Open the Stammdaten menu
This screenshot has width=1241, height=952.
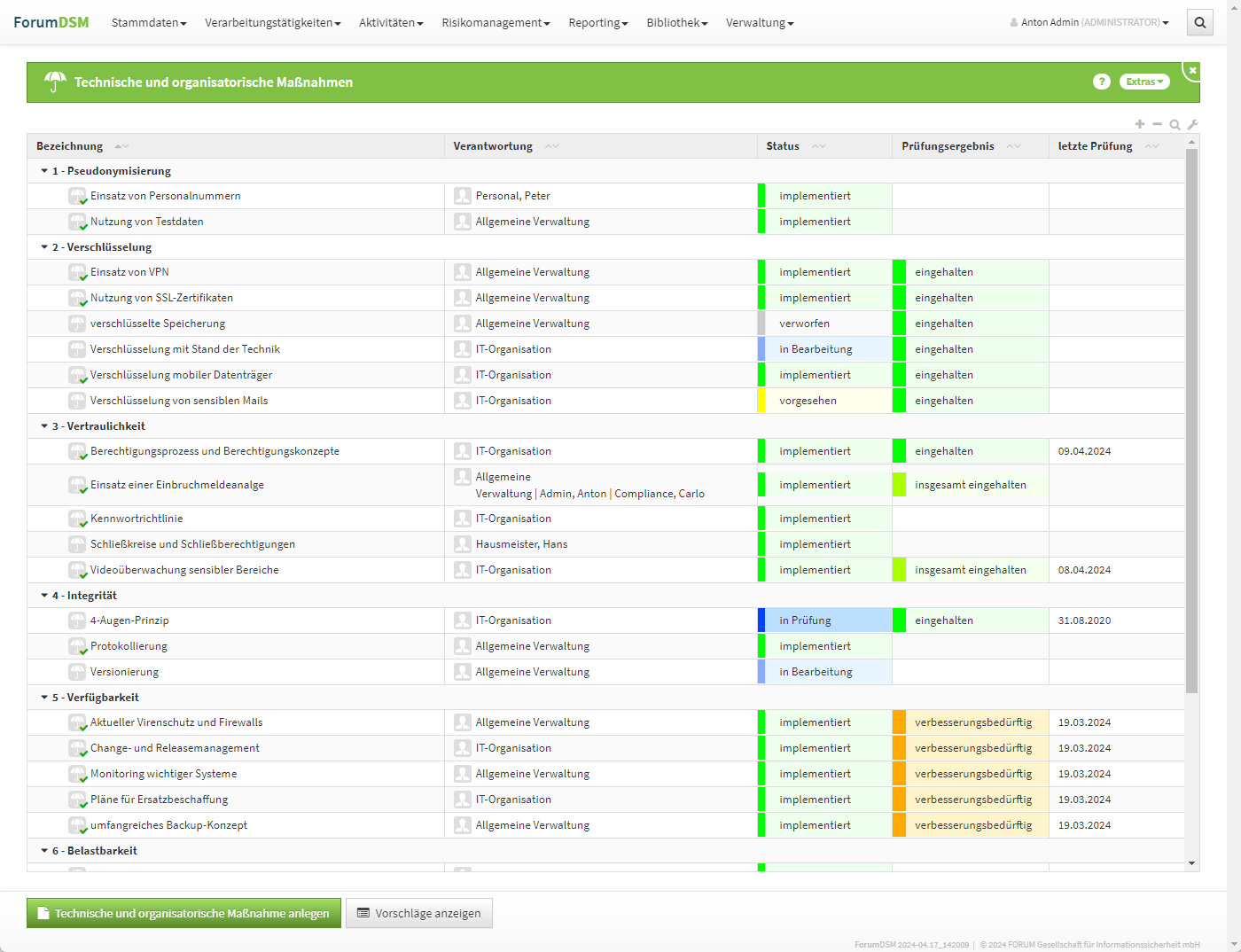(x=148, y=22)
